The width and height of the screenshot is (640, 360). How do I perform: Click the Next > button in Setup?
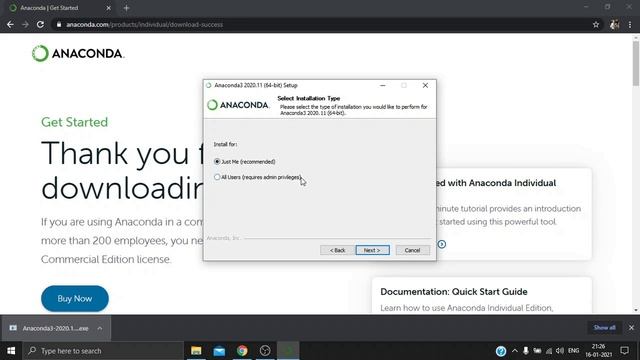coord(372,250)
